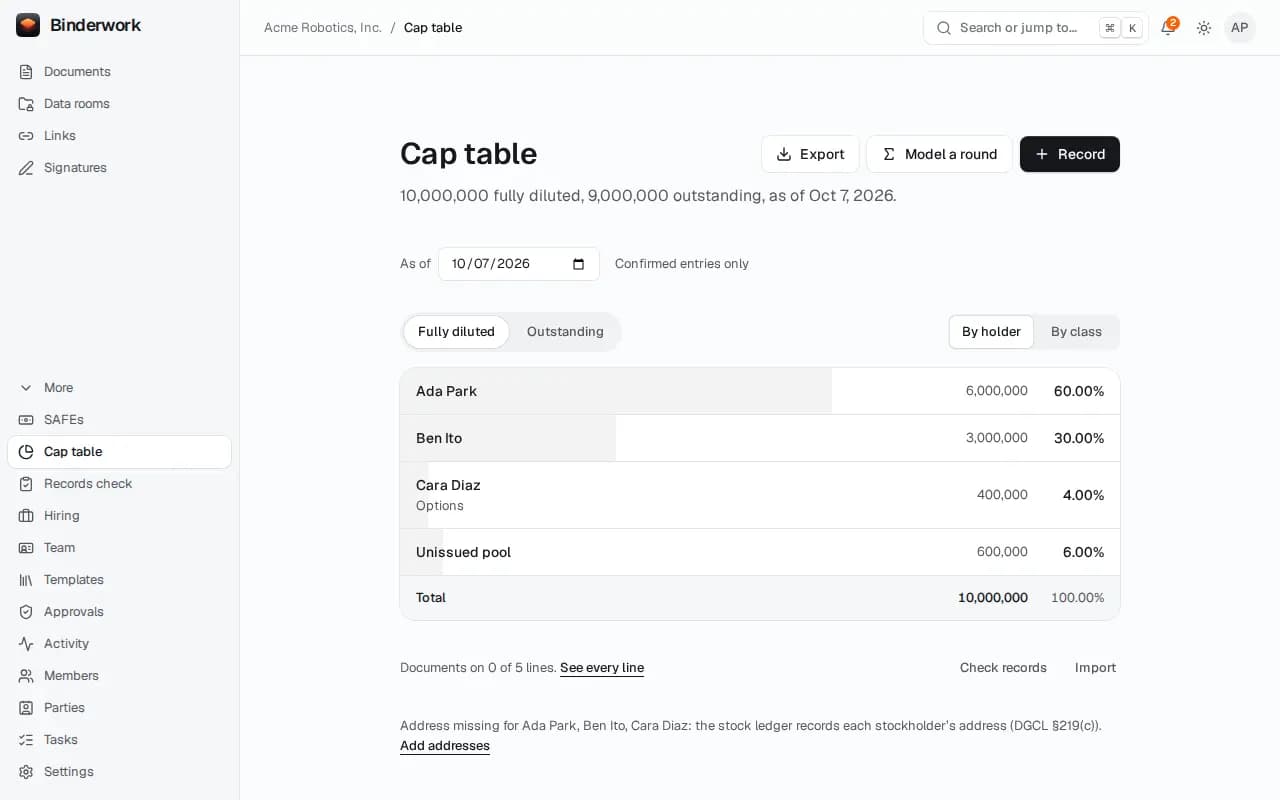Viewport: 1280px width, 800px height.
Task: Click Check records button
Action: pos(1003,668)
